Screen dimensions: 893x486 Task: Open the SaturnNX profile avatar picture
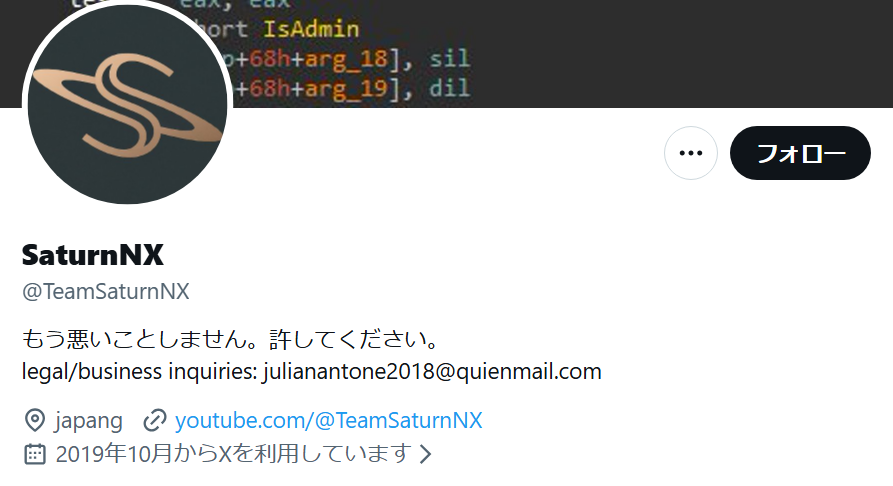tap(128, 104)
